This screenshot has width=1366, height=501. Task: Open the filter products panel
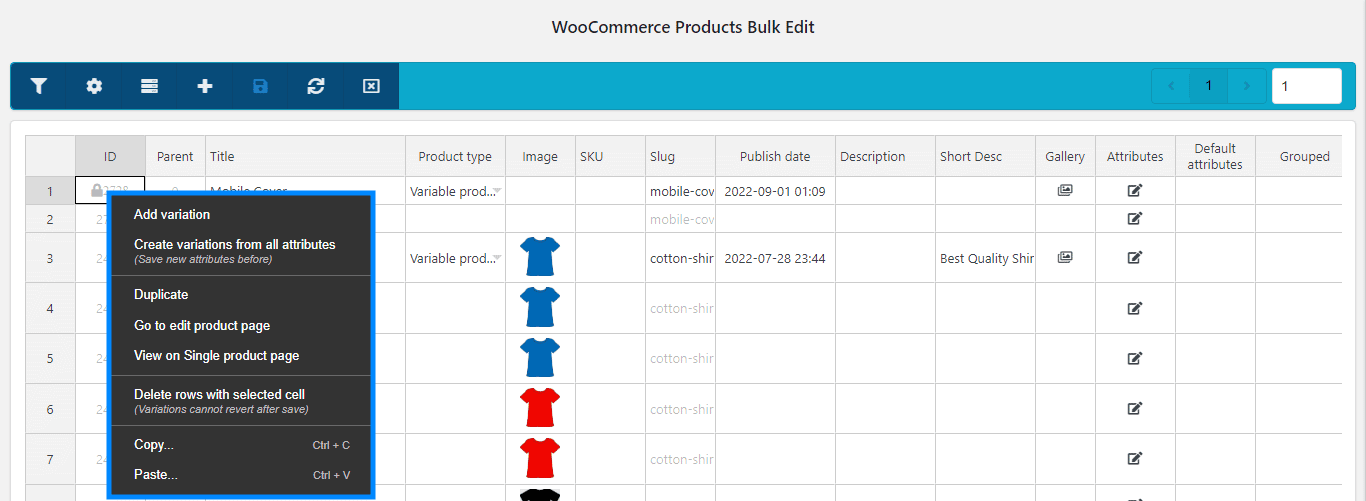38,86
